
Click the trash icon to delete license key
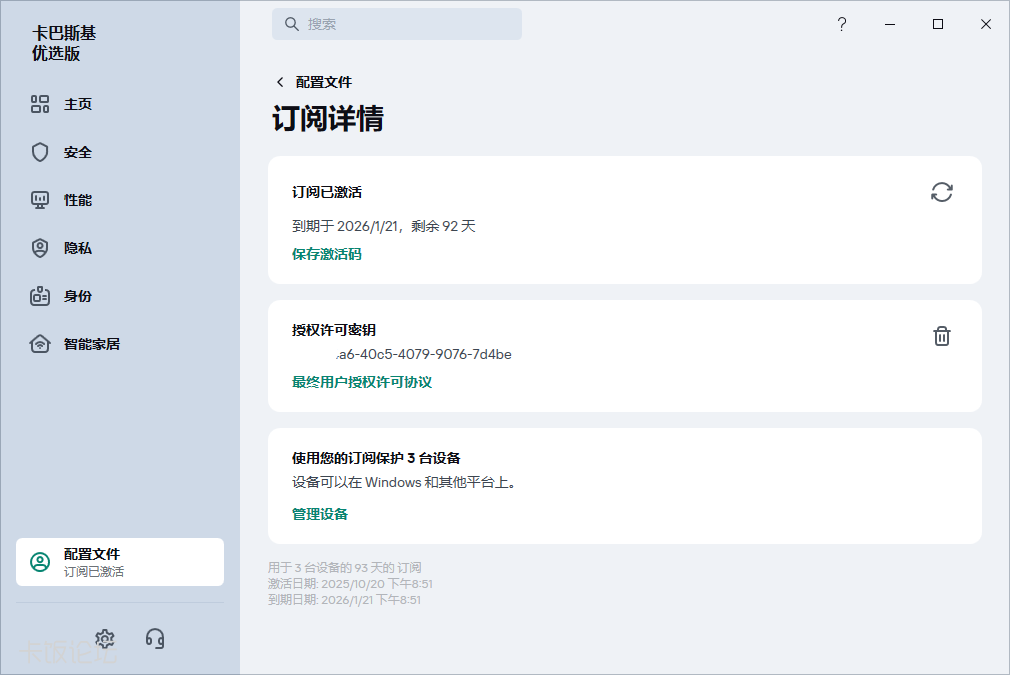[x=941, y=336]
